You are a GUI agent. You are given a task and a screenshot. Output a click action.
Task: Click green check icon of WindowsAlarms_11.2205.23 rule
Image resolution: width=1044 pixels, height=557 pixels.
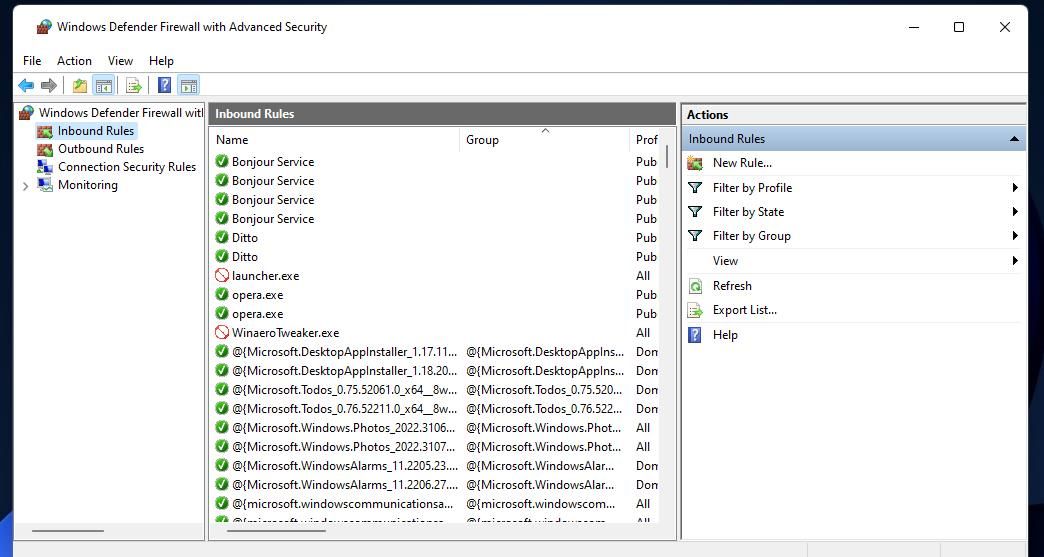[x=222, y=465]
